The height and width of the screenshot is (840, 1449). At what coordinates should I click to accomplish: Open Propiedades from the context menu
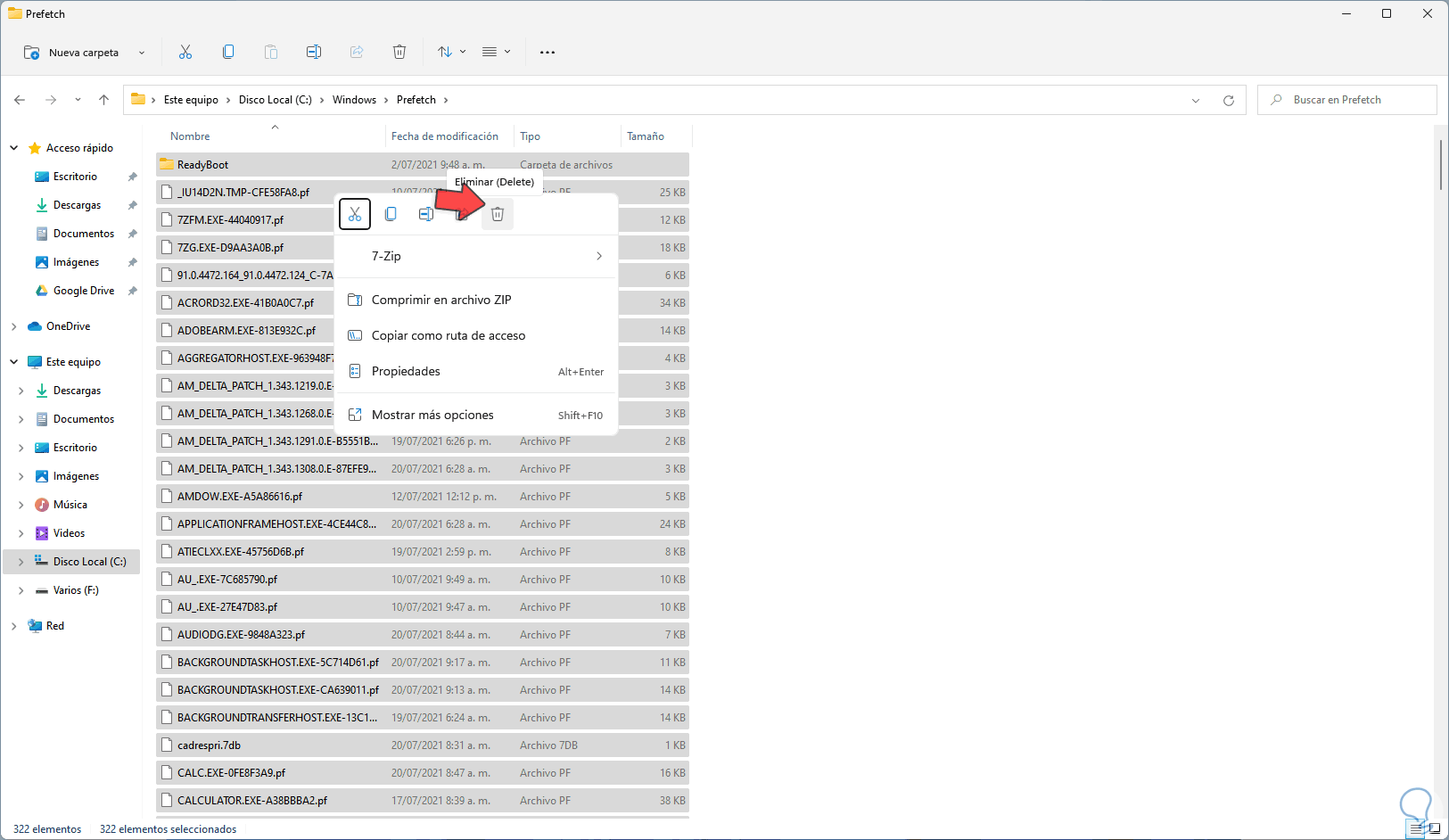[x=476, y=371]
